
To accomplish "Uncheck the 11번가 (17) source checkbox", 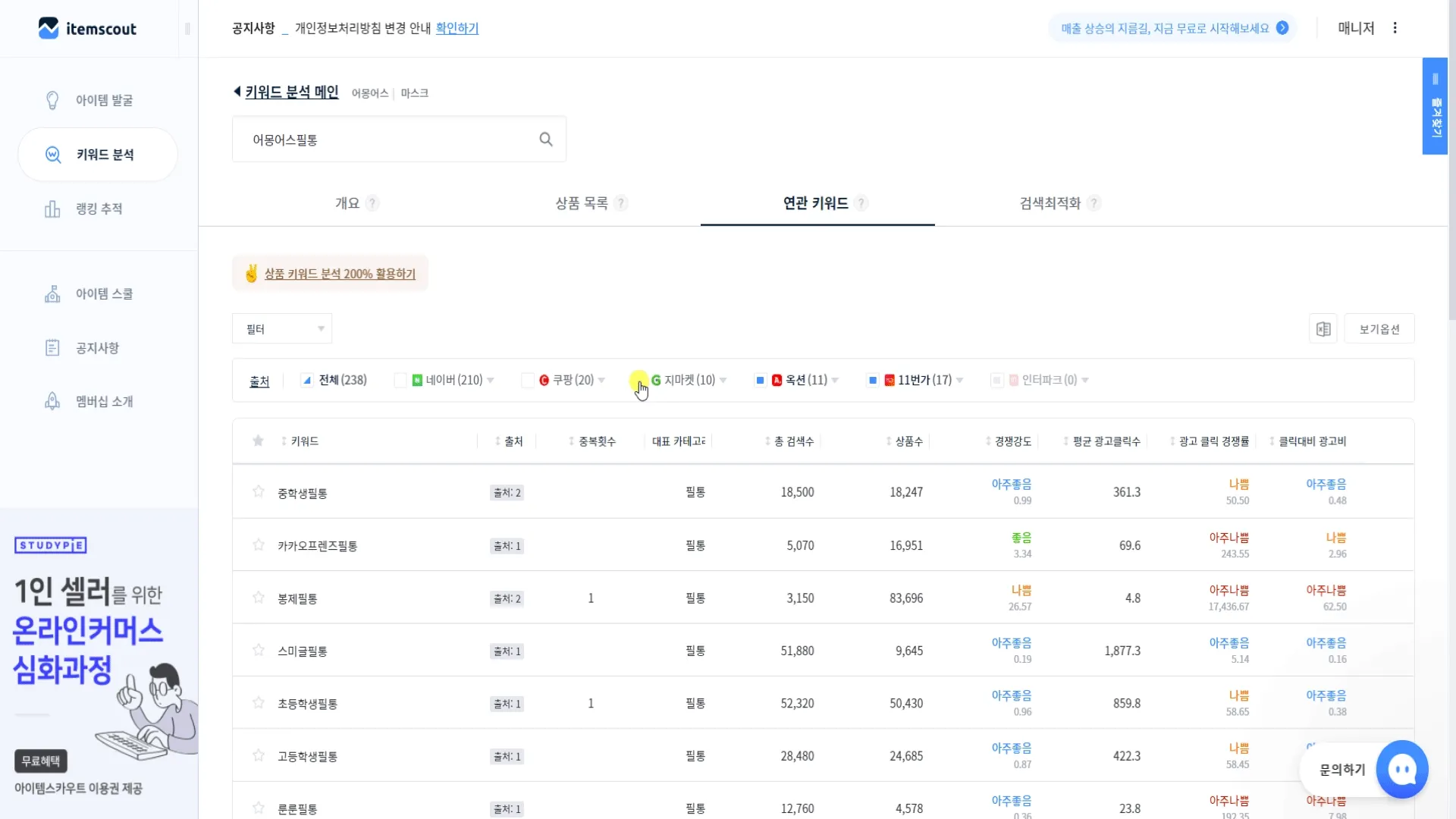I will coord(873,380).
